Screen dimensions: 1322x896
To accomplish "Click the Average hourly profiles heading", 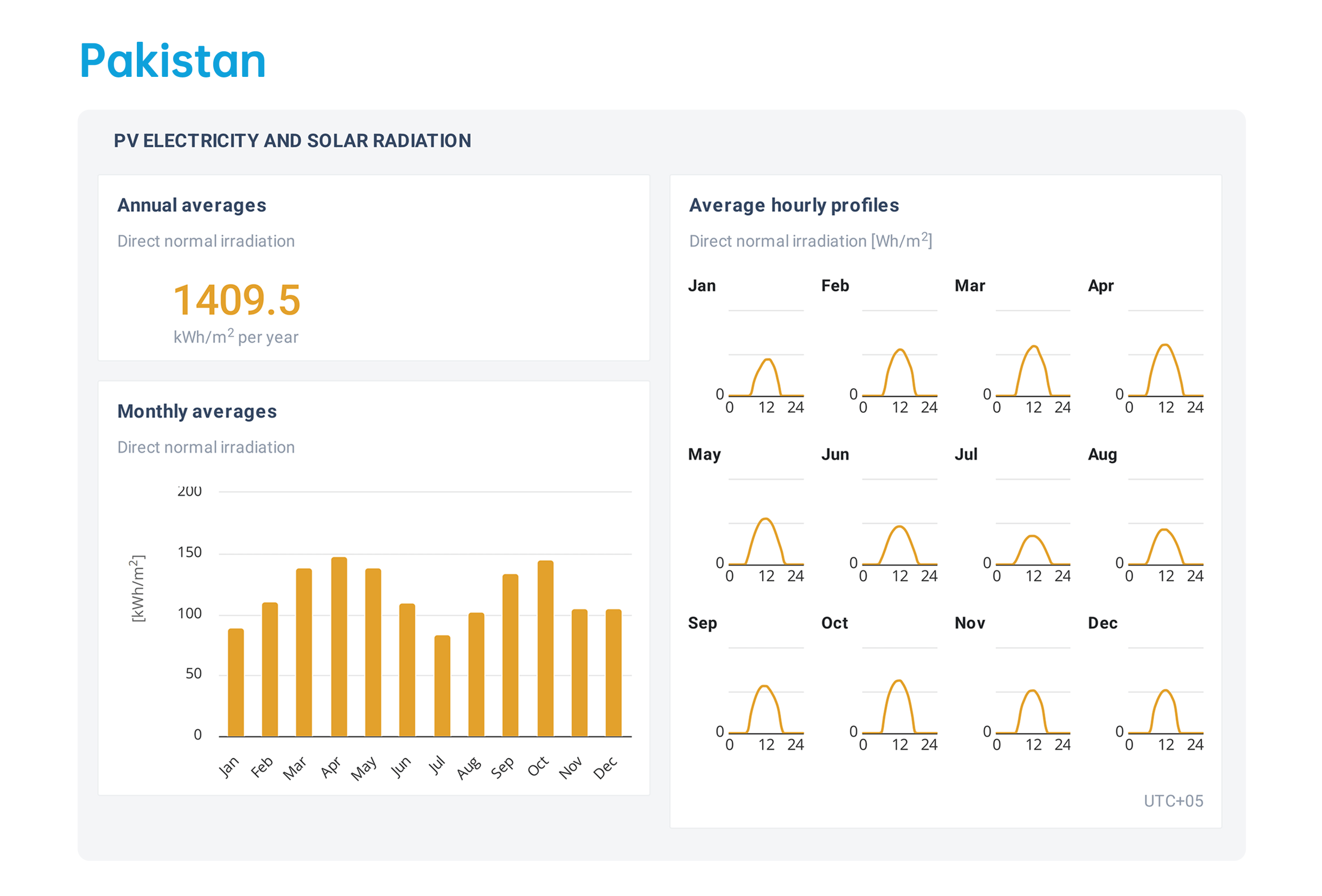I will click(794, 205).
